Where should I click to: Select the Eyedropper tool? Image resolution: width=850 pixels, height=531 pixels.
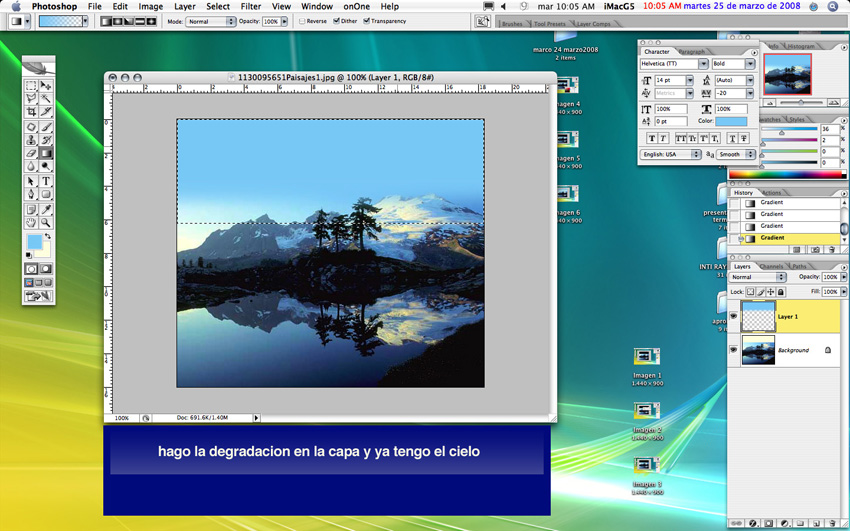[x=46, y=209]
